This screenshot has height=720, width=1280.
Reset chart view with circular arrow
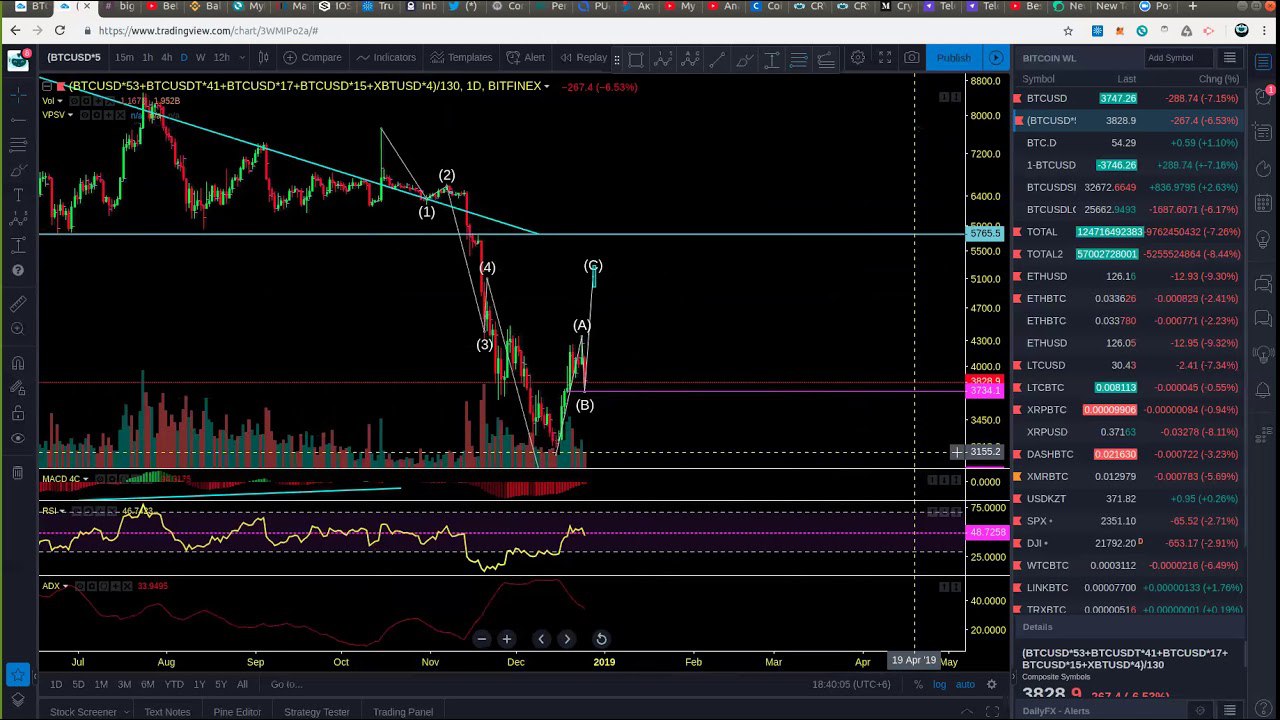pos(601,639)
